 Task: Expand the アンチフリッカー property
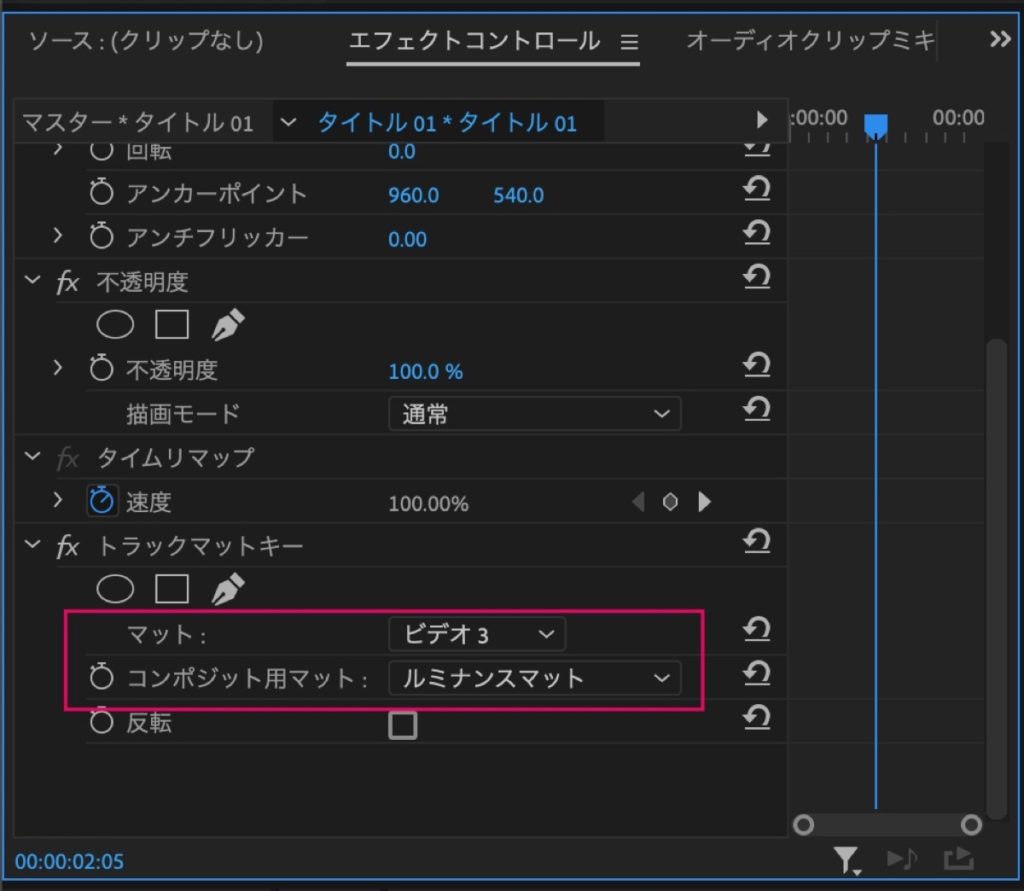click(57, 235)
